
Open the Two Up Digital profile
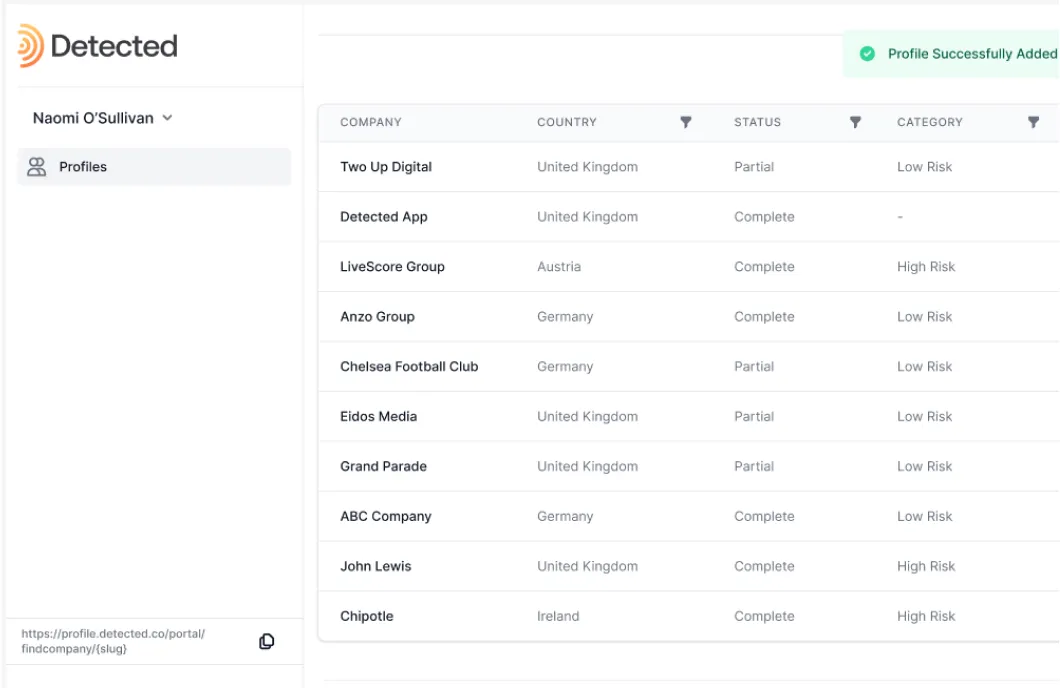tap(386, 167)
